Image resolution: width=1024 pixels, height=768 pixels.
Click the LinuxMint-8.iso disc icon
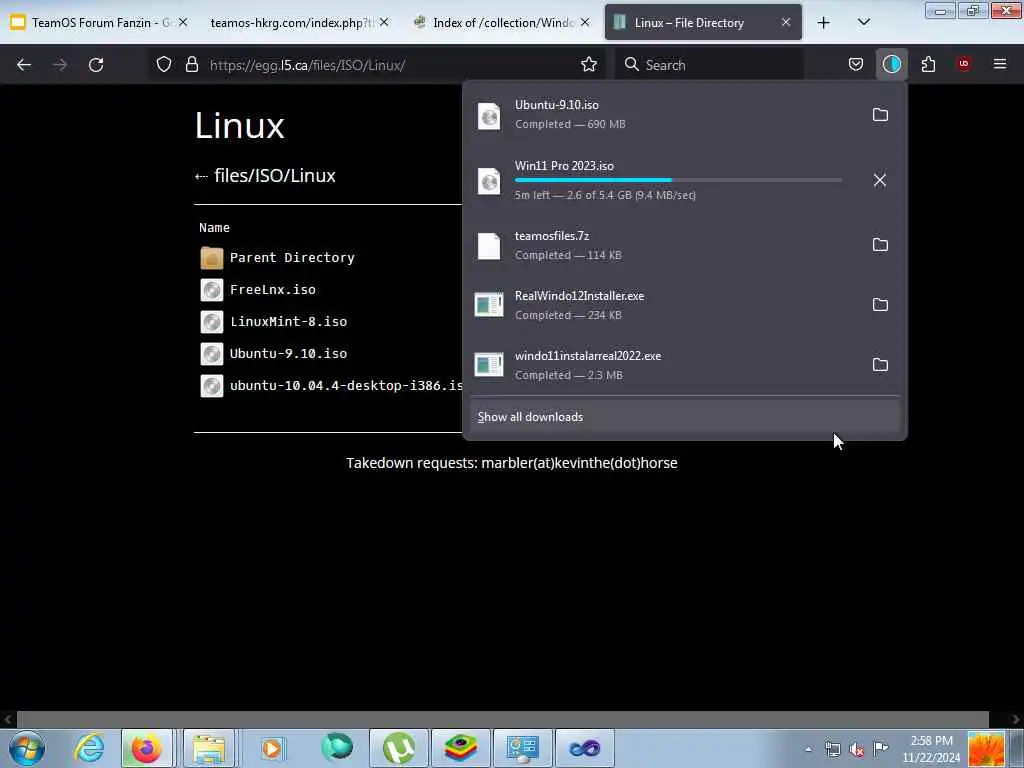click(x=212, y=321)
